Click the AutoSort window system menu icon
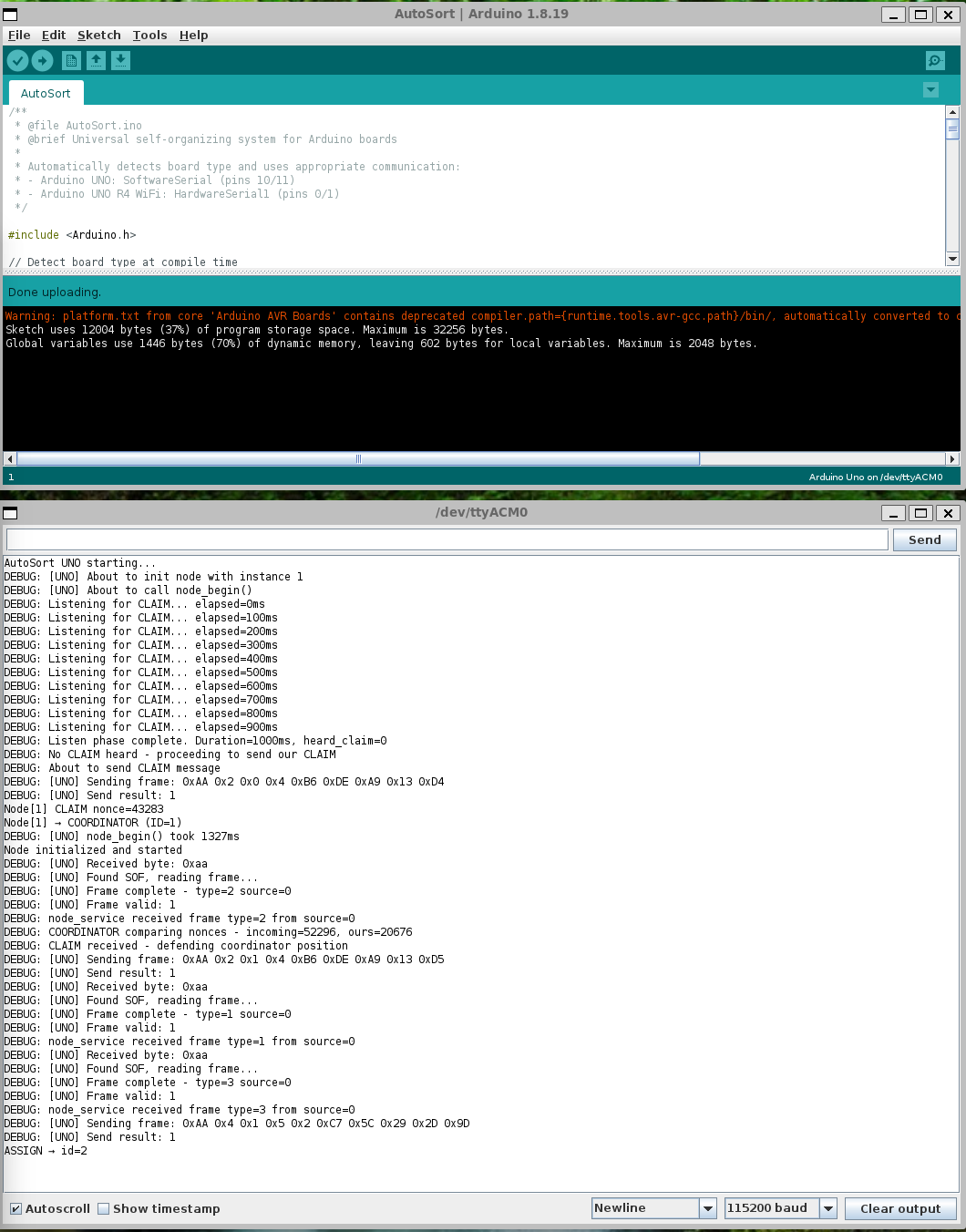This screenshot has width=966, height=1232. tap(10, 15)
